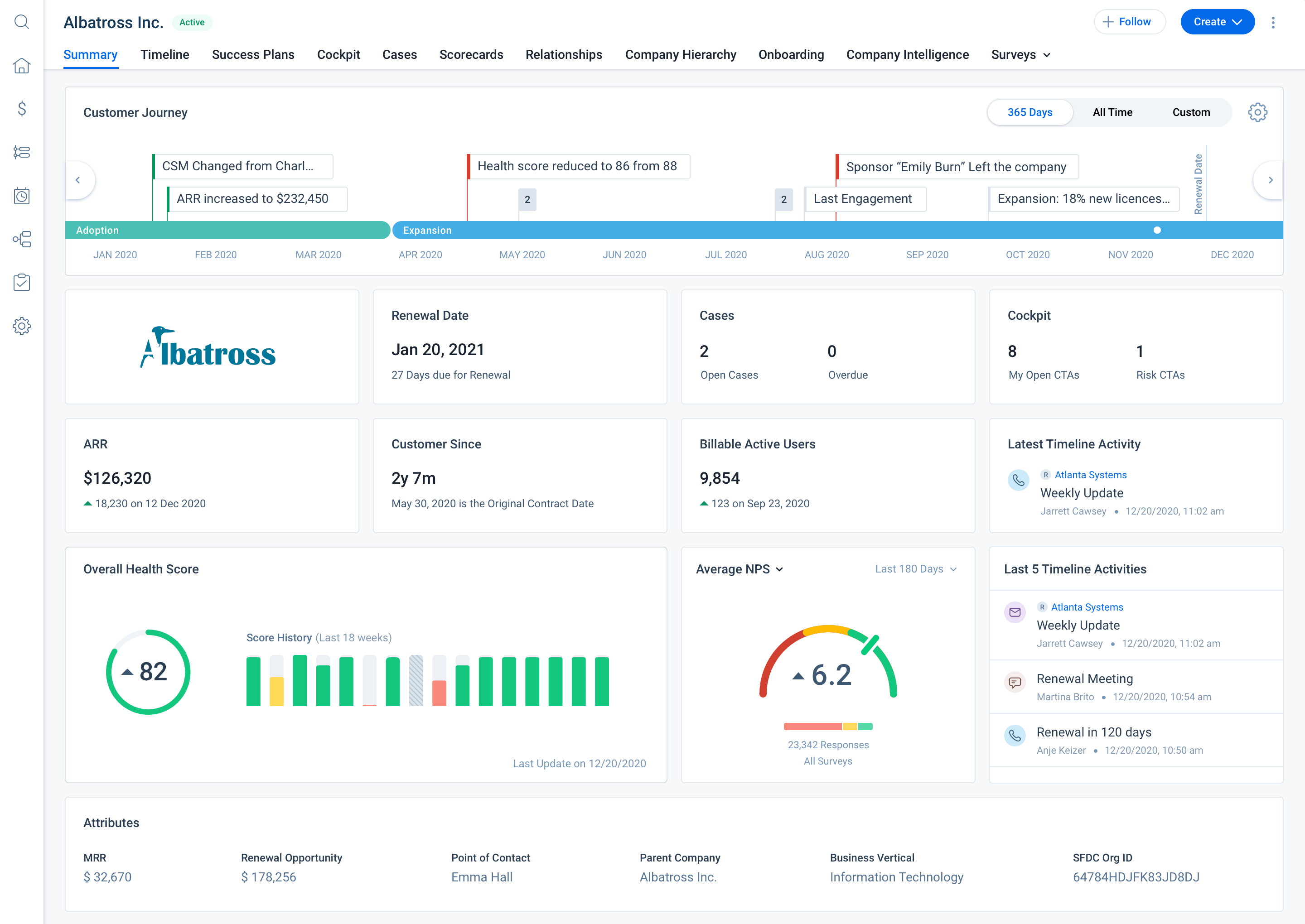This screenshot has height=924, width=1305.
Task: Click the Customer Journey settings gear icon
Action: pos(1258,112)
